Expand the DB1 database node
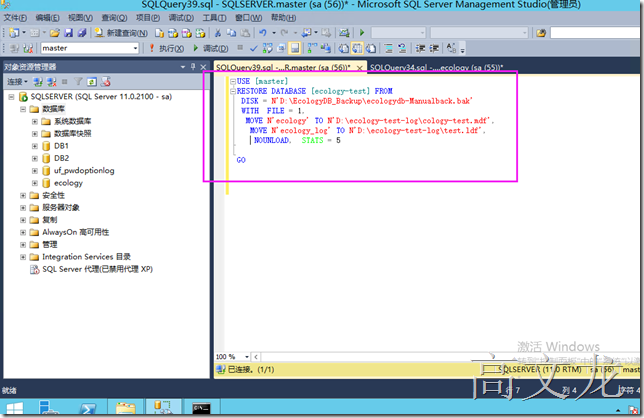Image resolution: width=644 pixels, height=418 pixels. [35, 146]
